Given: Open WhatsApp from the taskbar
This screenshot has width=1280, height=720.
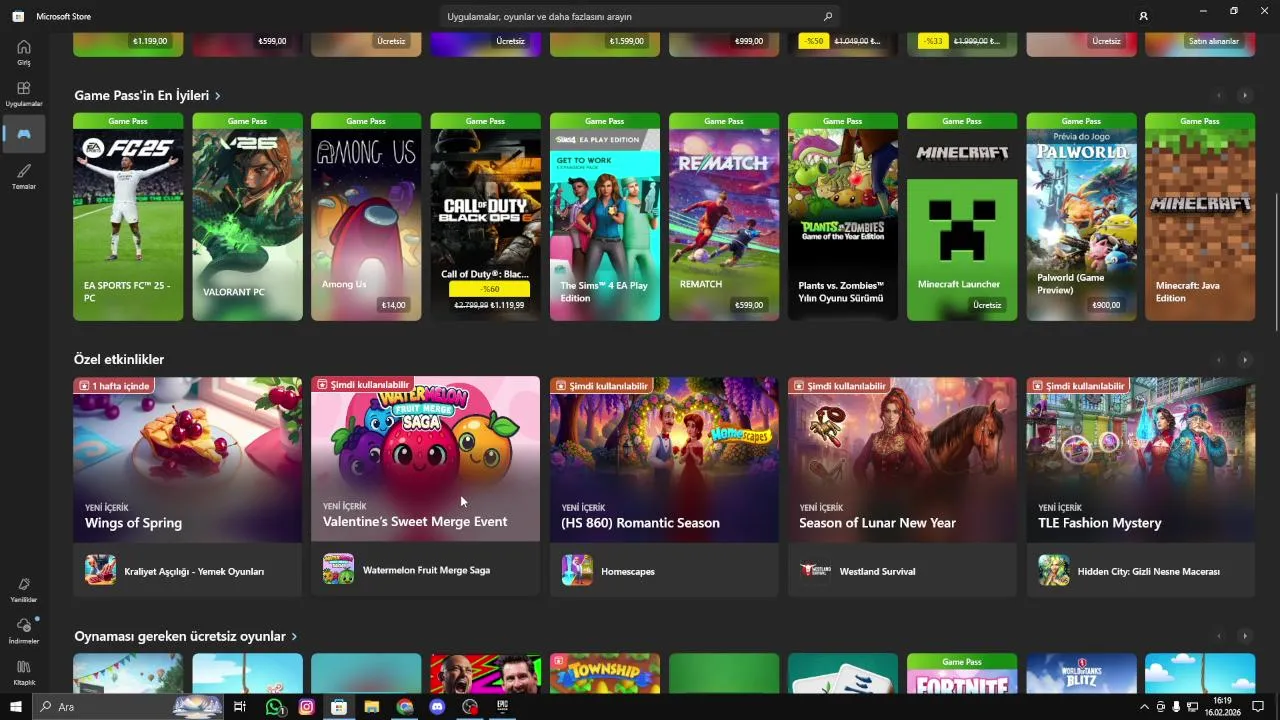Looking at the screenshot, I should 275,707.
